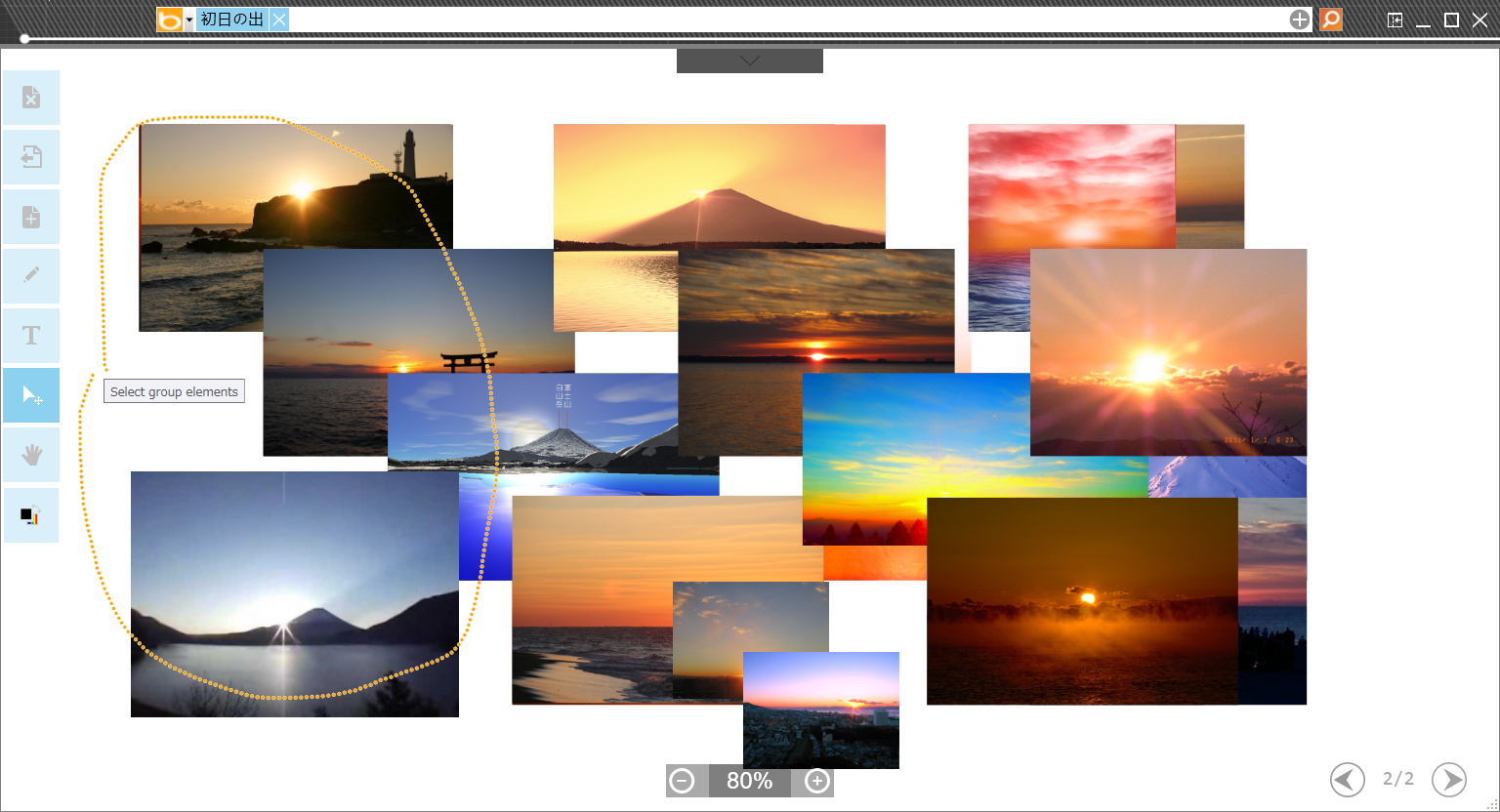The width and height of the screenshot is (1500, 812).
Task: Activate the Select group elements tool
Action: tap(31, 395)
